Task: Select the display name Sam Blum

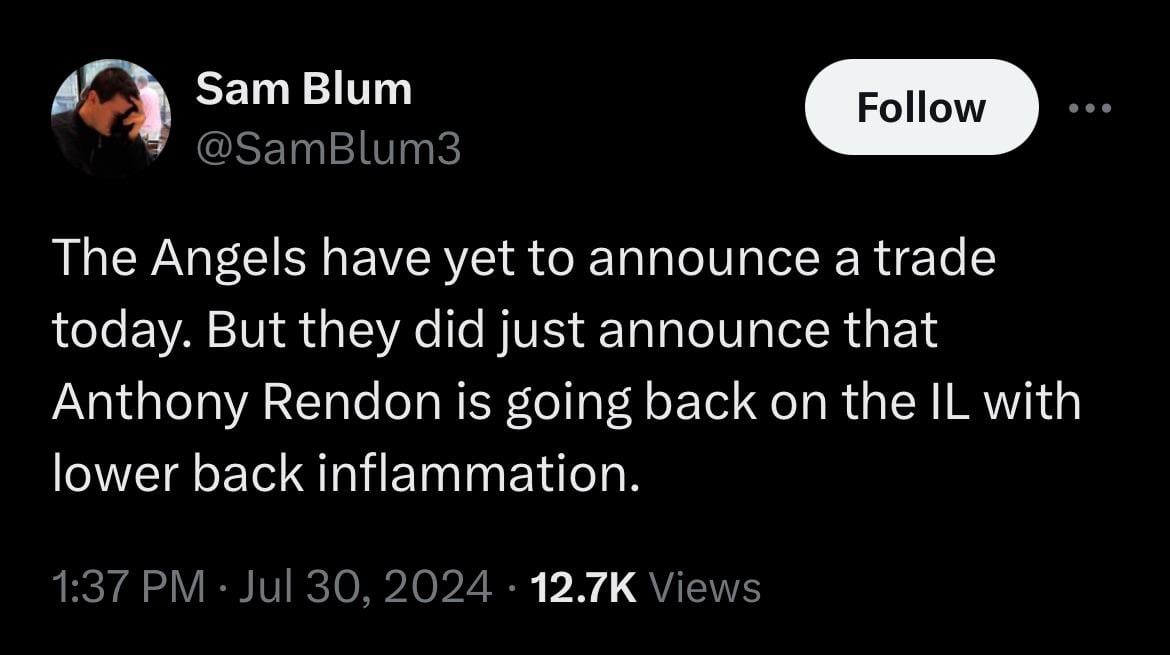Action: pyautogui.click(x=303, y=87)
